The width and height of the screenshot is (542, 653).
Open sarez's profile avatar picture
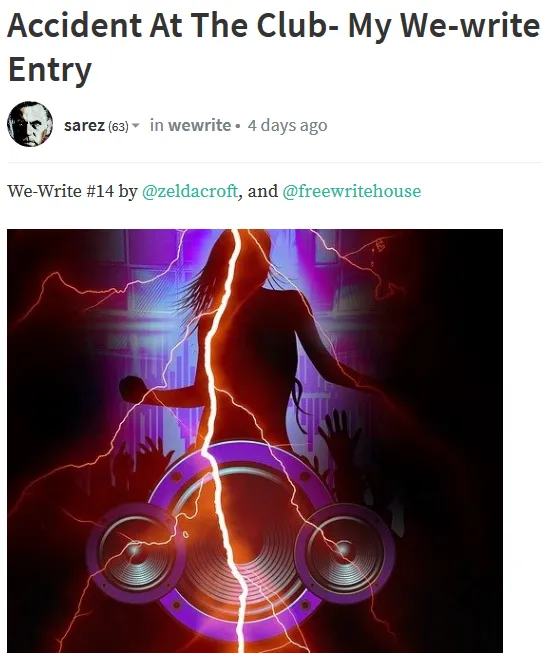click(x=30, y=124)
